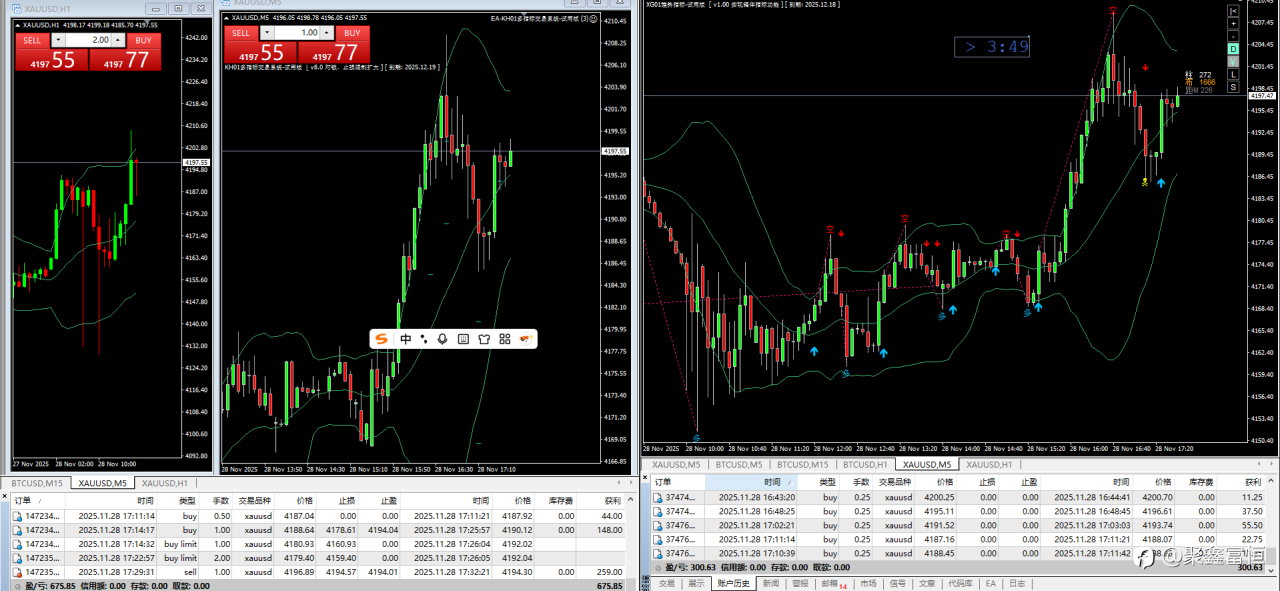This screenshot has width=1280, height=591.
Task: Select the buy limit row with 4179.40
Action: [x=318, y=558]
